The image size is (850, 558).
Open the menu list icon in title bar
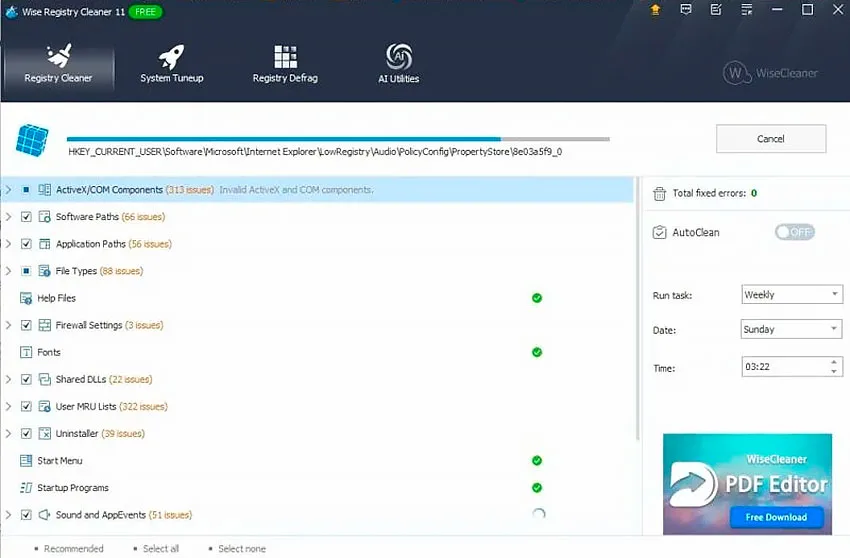(746, 10)
